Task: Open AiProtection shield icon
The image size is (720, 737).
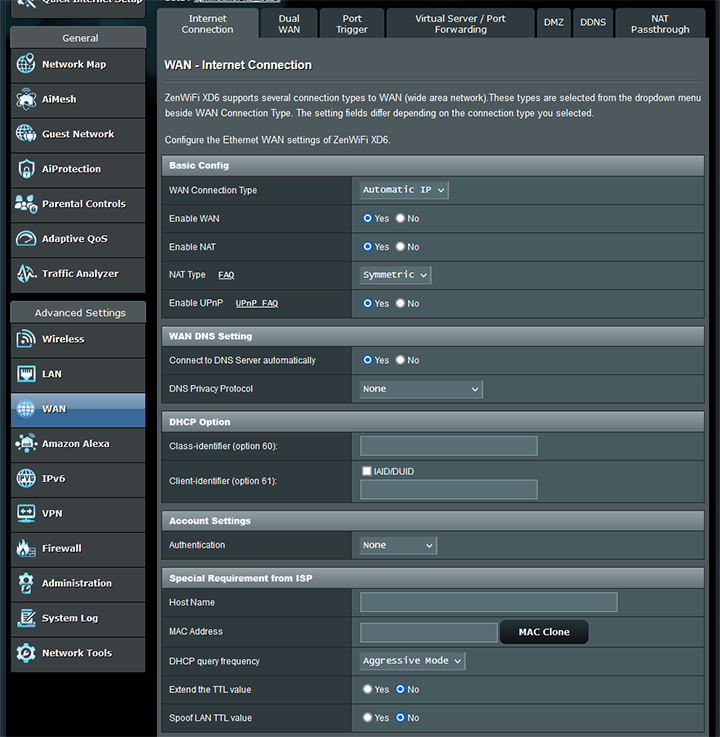Action: [26, 169]
